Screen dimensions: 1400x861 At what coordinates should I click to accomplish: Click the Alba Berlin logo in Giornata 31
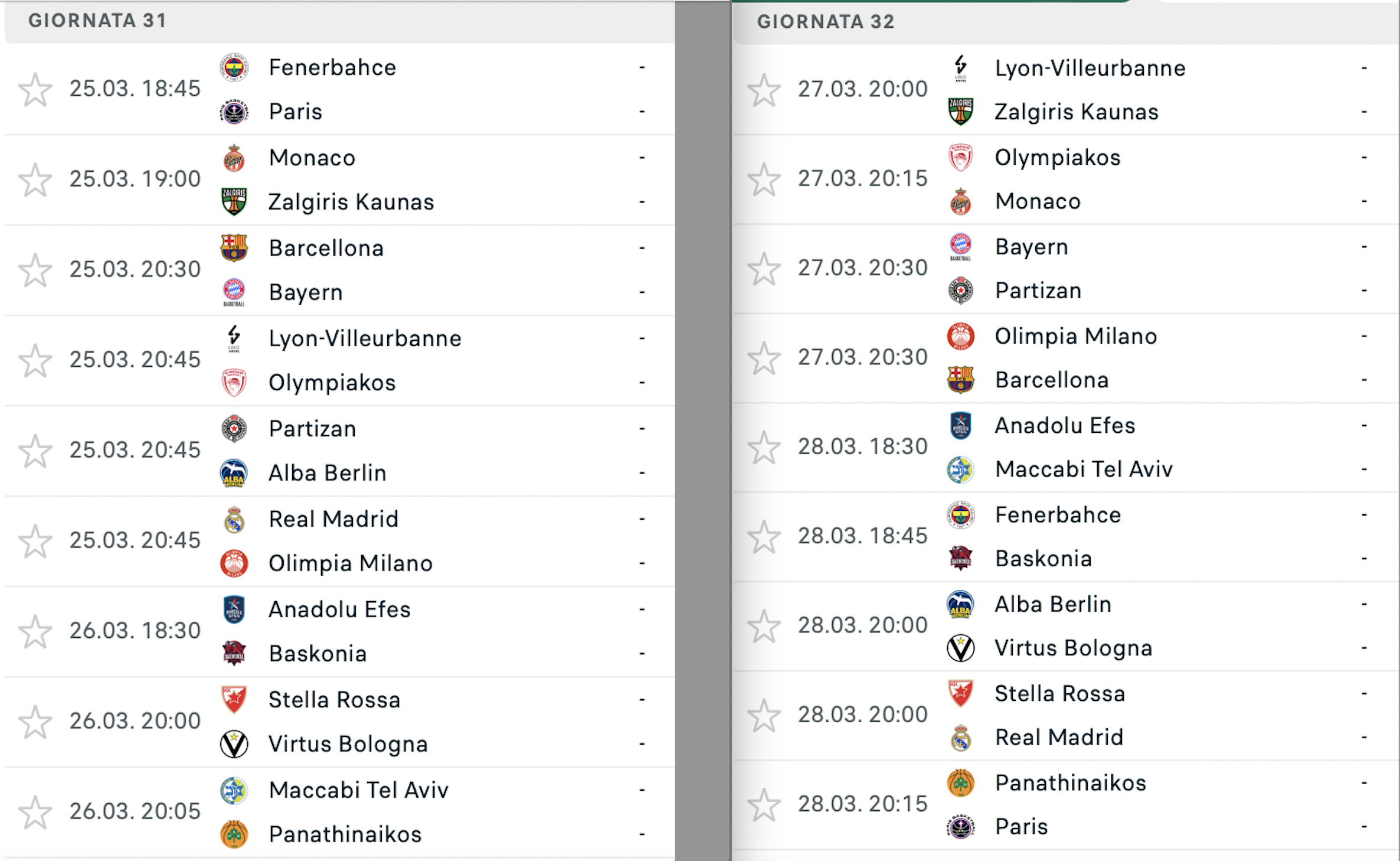coord(234,473)
